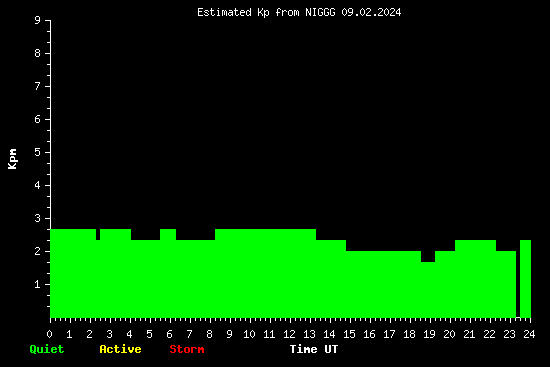550x367 pixels.
Task: Click the dipped green bar near hour 19
Action: pos(428,289)
